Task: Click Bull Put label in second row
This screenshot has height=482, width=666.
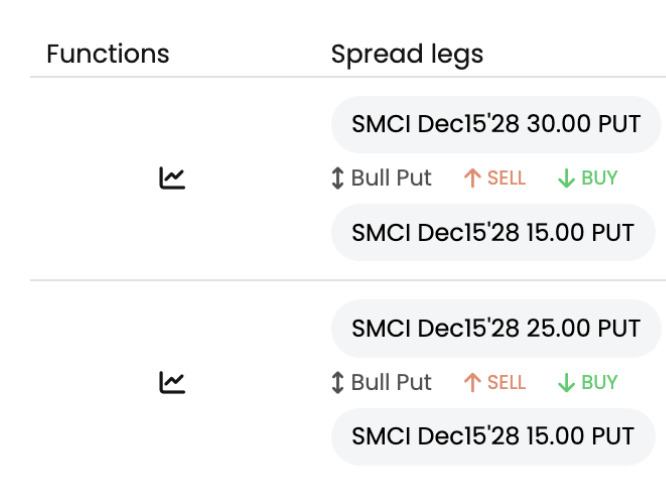Action: click(x=391, y=382)
